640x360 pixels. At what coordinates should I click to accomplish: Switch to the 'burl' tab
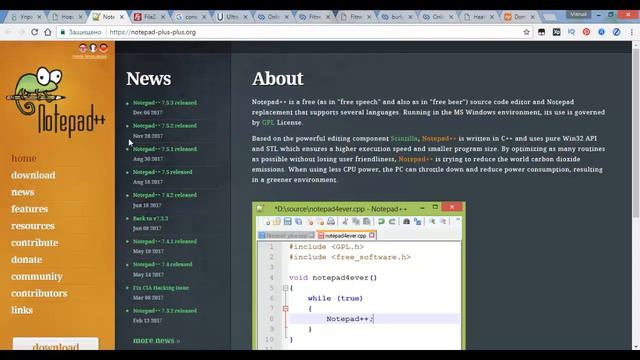click(396, 17)
